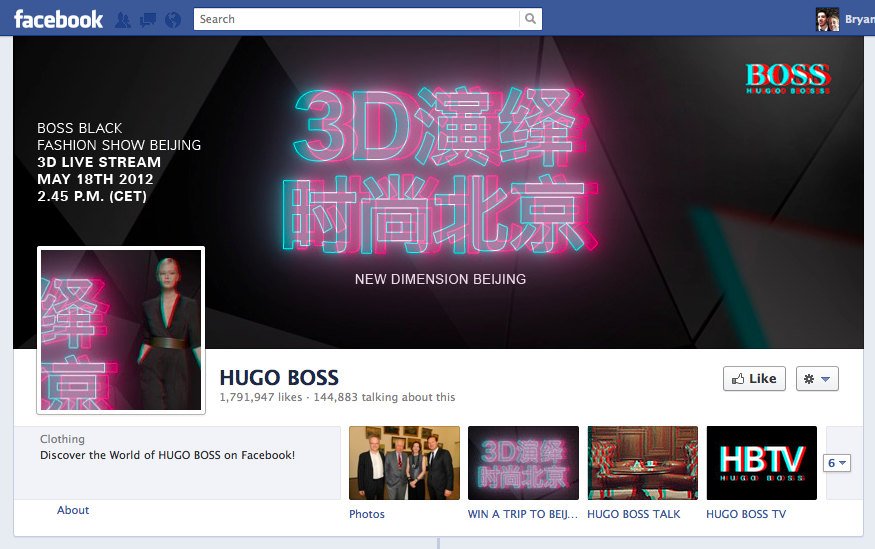This screenshot has height=549, width=875.
Task: Click the HUGO BOSS page title
Action: (279, 378)
